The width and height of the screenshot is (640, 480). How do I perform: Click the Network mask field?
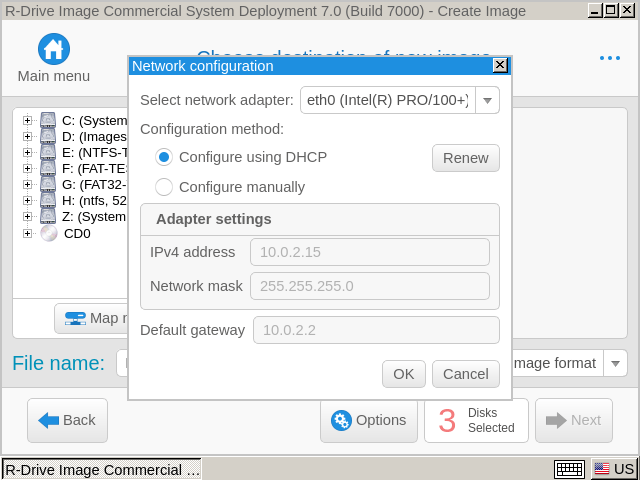[x=370, y=286]
